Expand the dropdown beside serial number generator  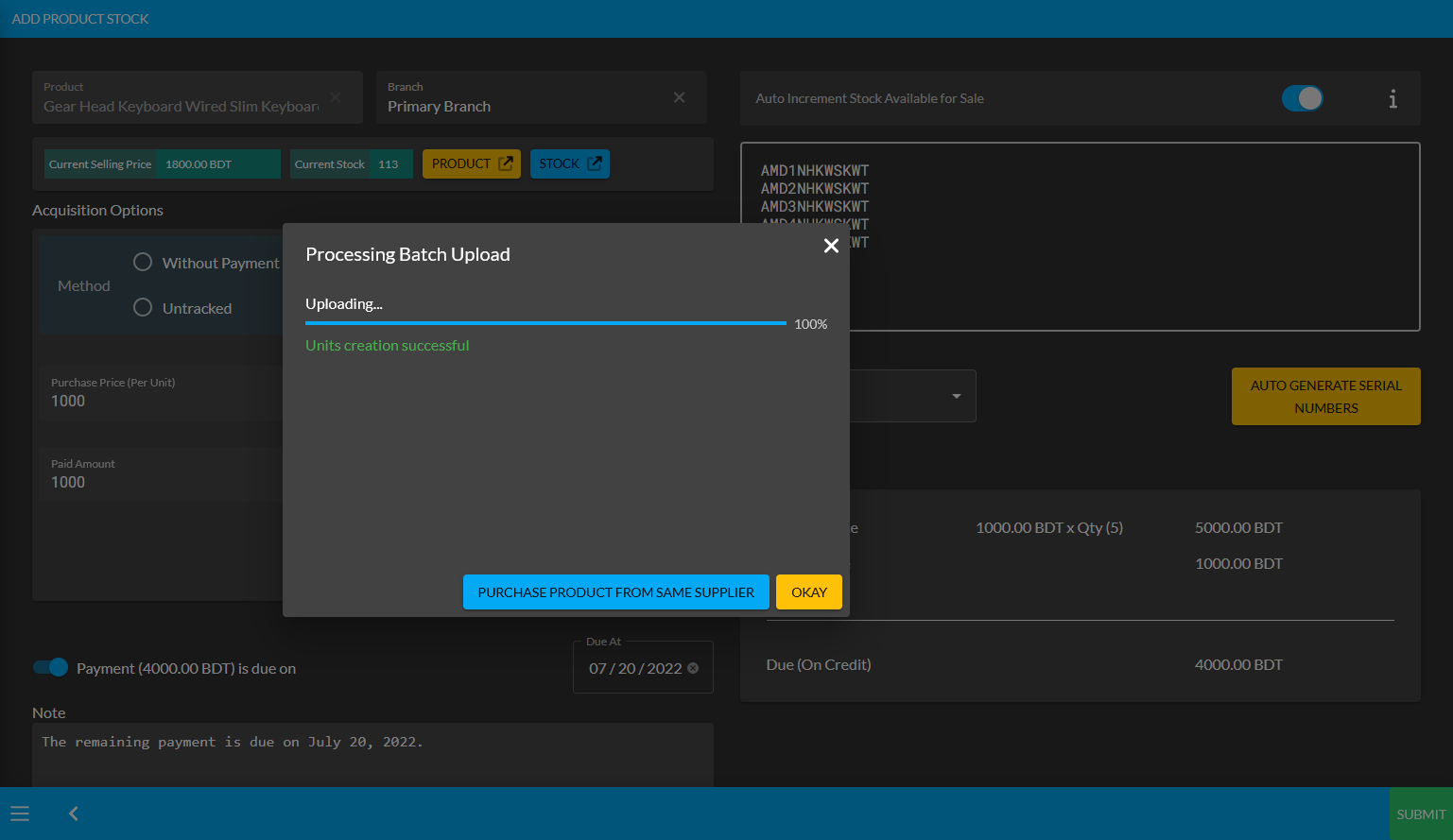[956, 396]
